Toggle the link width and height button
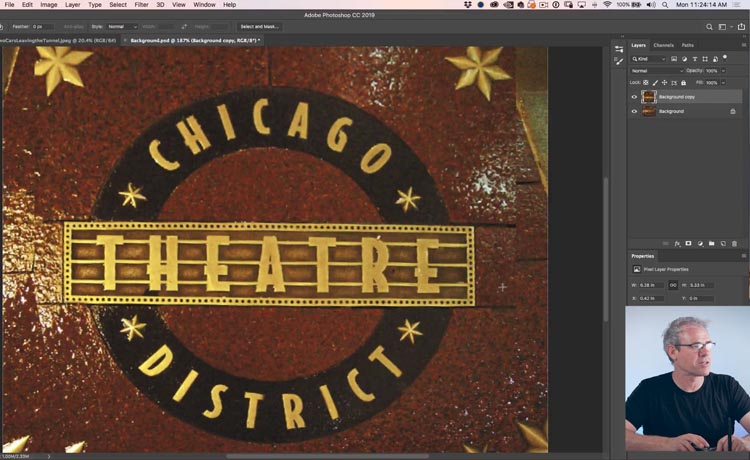The image size is (750, 460). pyautogui.click(x=673, y=285)
